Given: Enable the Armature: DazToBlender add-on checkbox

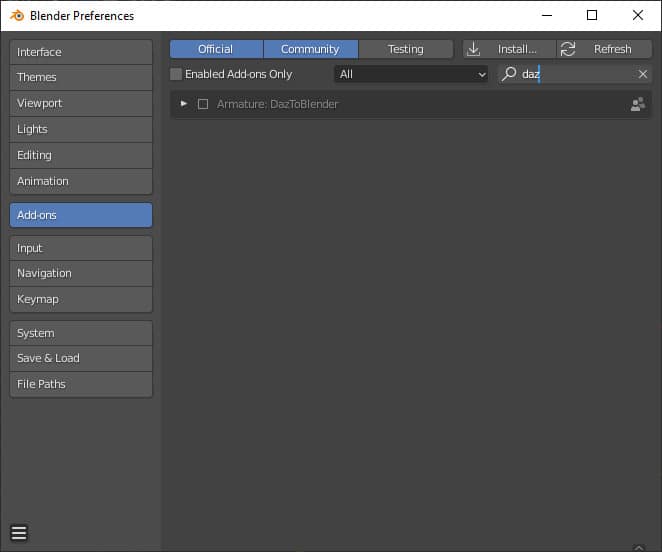Looking at the screenshot, I should point(203,104).
